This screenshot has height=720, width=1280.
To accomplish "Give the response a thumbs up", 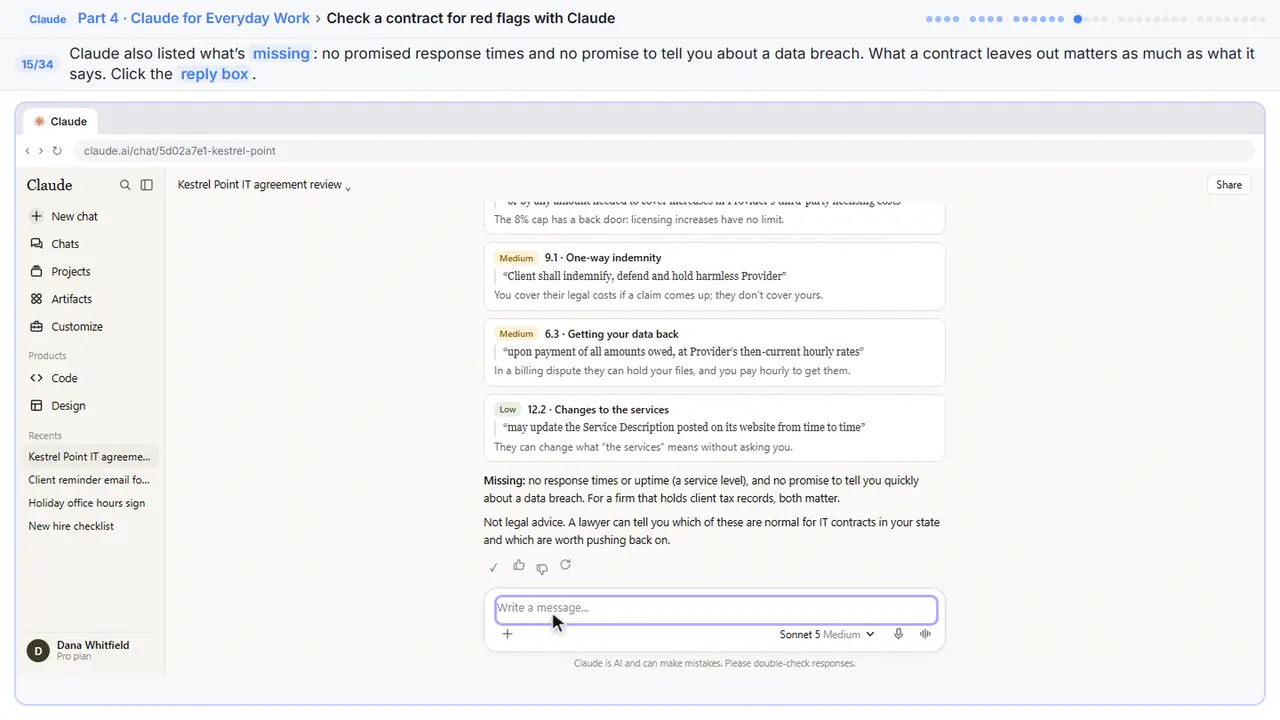I will pos(518,566).
